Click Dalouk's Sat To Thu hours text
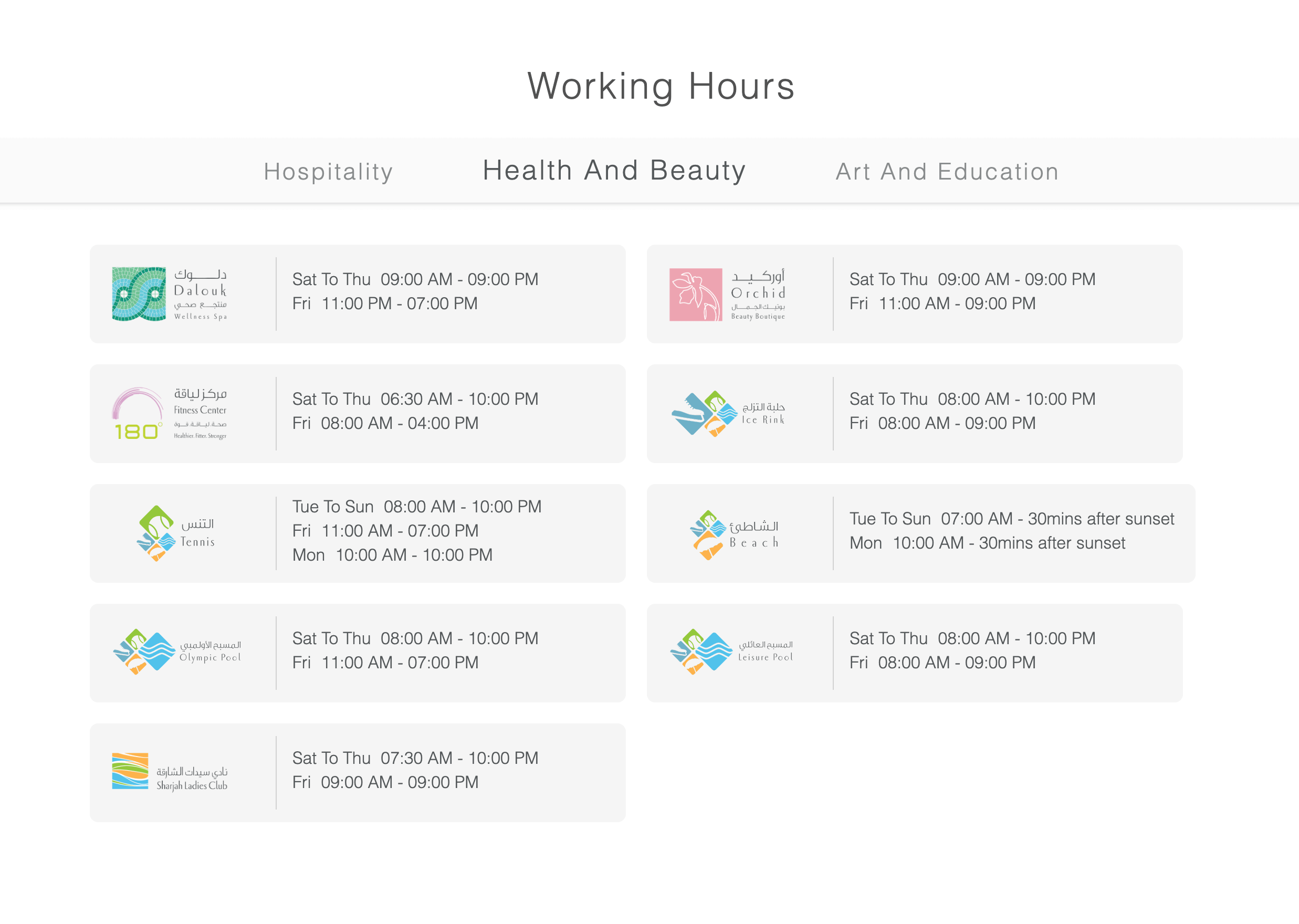This screenshot has height=924, width=1299. [415, 279]
